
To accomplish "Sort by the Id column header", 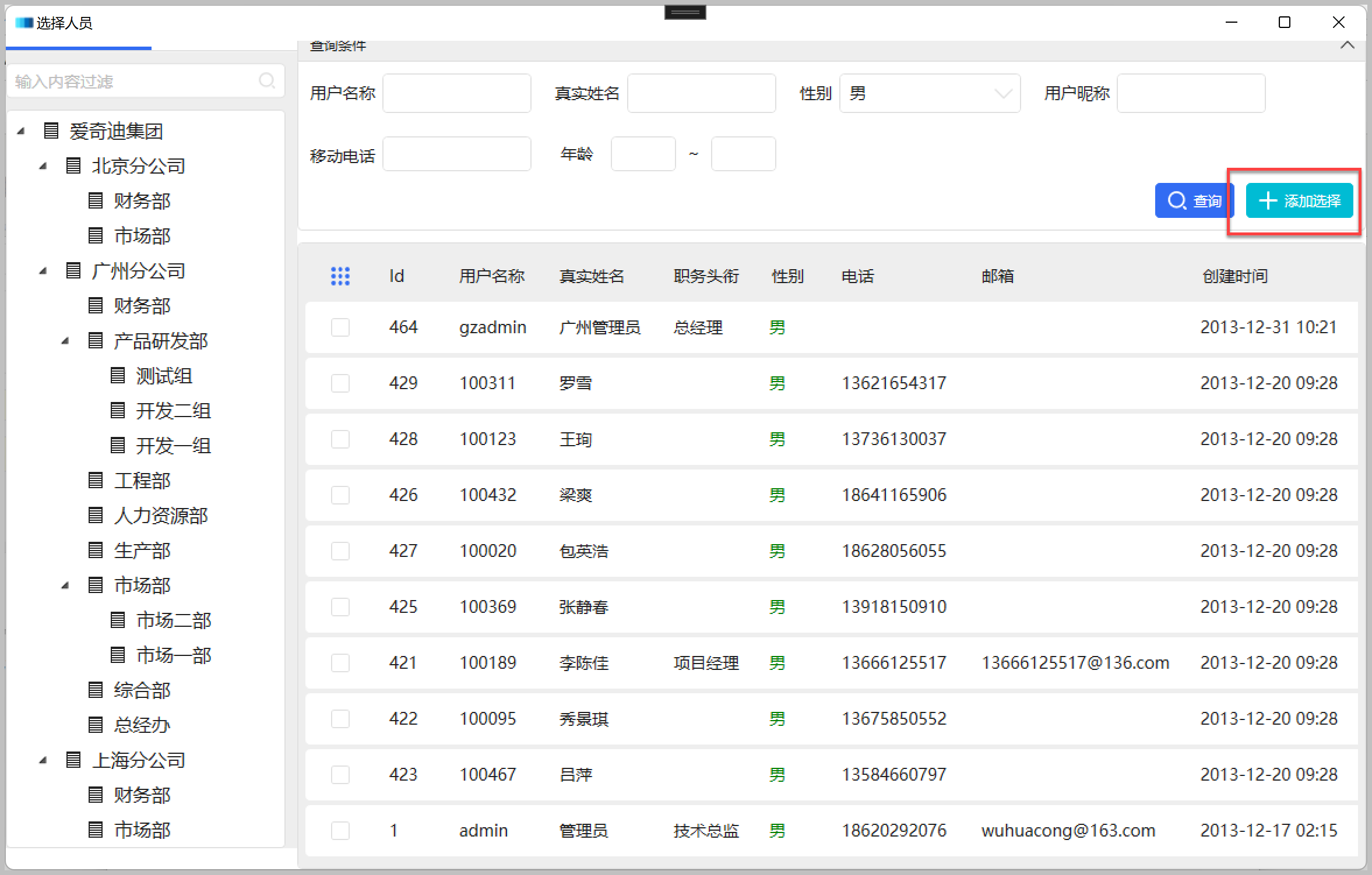I will pyautogui.click(x=397, y=276).
